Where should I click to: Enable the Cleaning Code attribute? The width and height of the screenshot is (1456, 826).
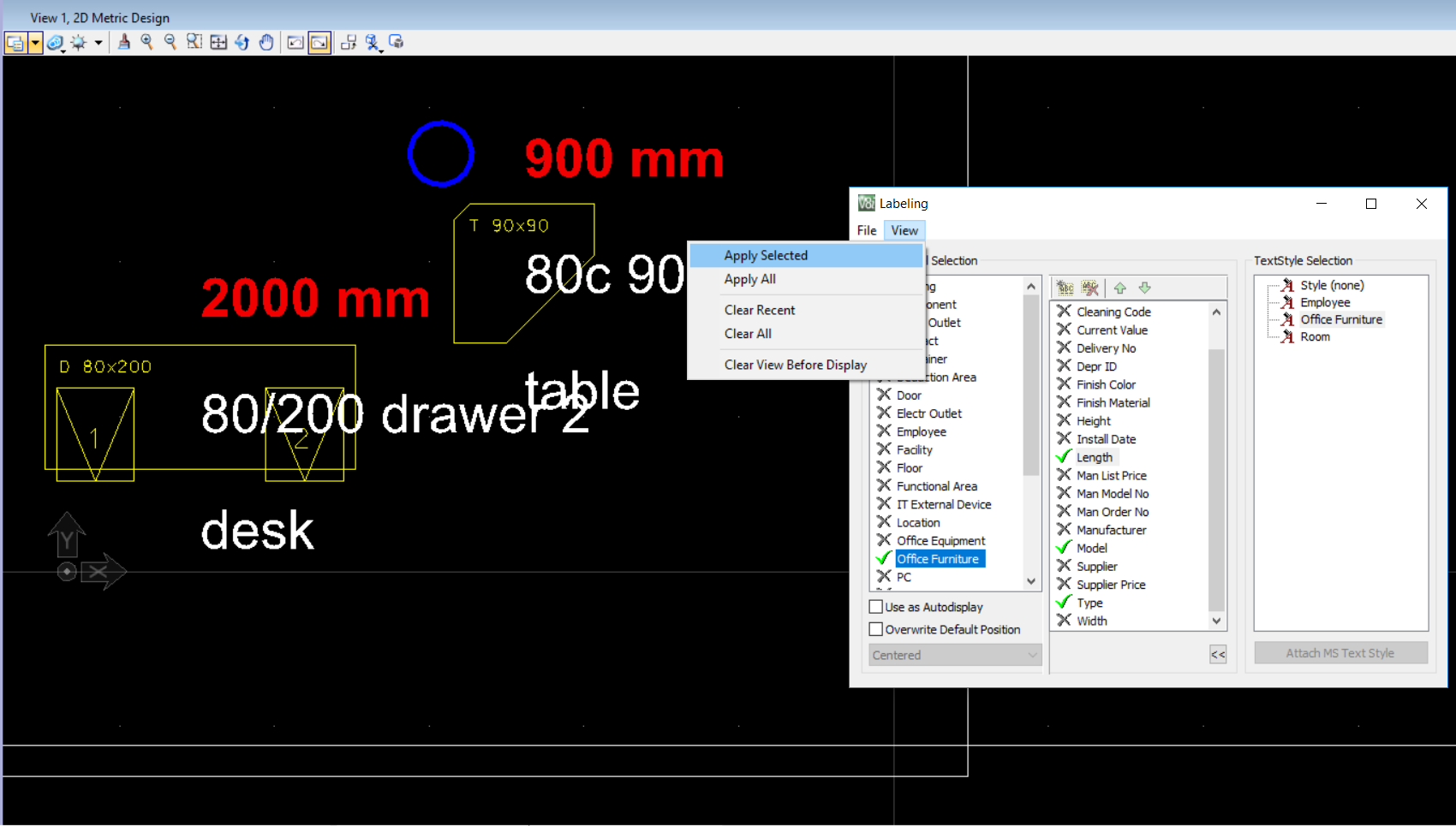click(1064, 312)
